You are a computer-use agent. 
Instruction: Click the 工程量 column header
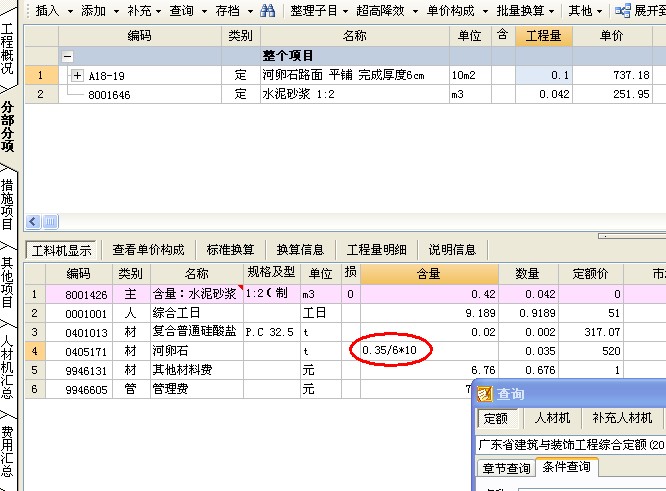coord(544,36)
